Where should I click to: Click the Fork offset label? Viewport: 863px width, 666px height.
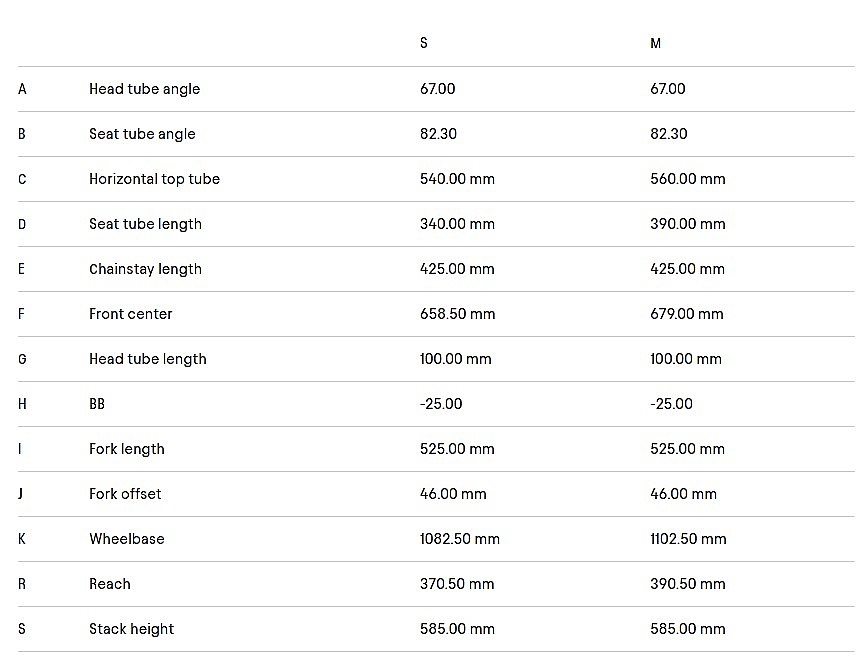click(x=125, y=494)
